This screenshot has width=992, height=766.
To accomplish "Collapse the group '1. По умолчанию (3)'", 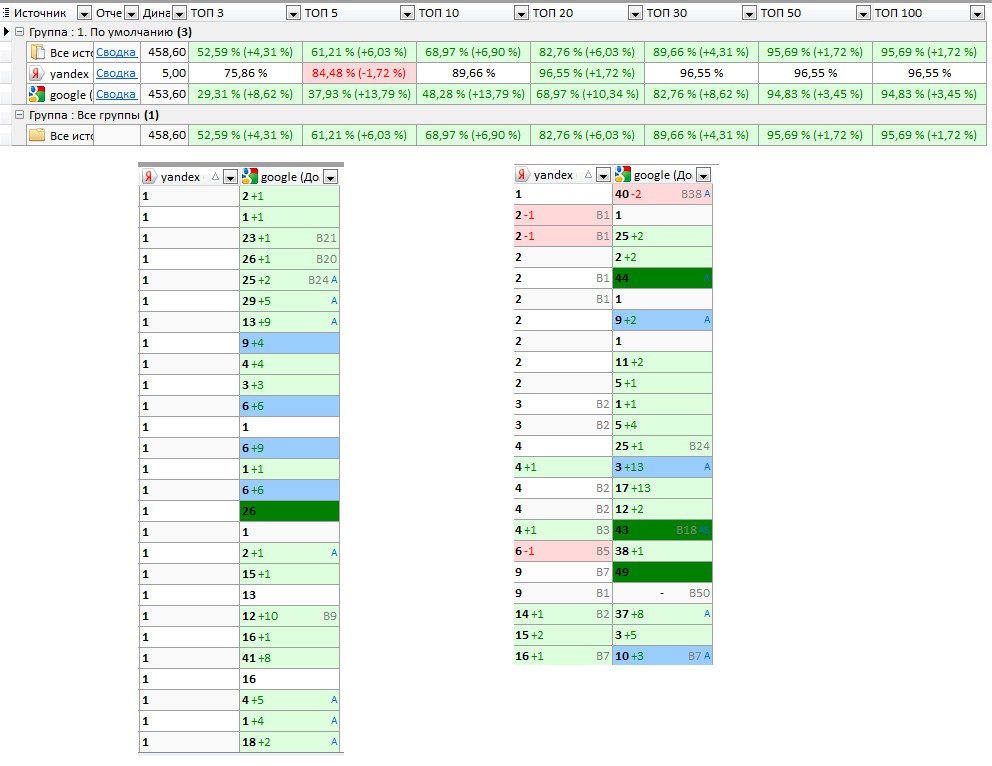I will click(x=19, y=32).
